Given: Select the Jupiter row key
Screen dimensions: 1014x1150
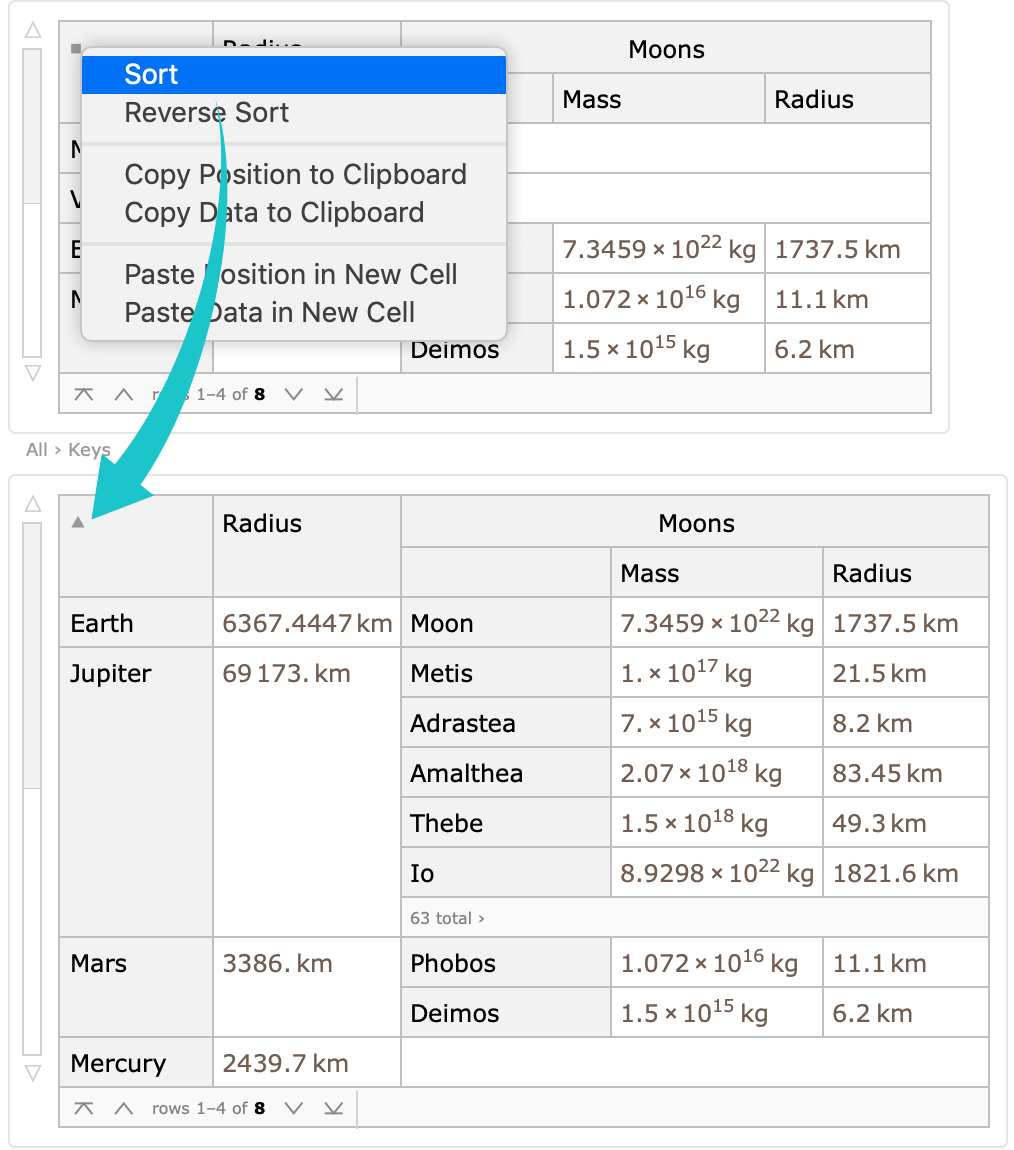Looking at the screenshot, I should point(136,792).
